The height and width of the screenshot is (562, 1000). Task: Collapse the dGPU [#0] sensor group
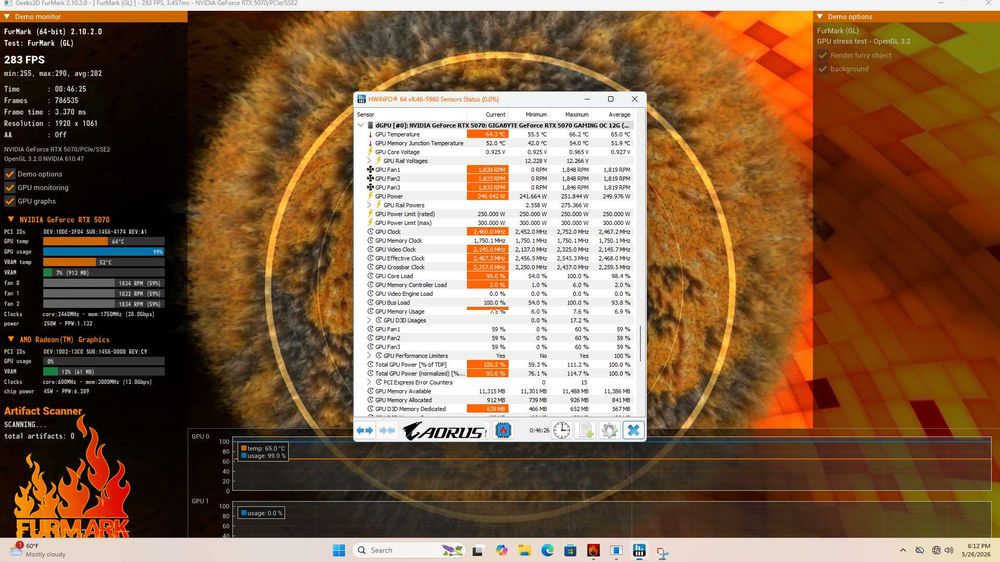[x=361, y=125]
